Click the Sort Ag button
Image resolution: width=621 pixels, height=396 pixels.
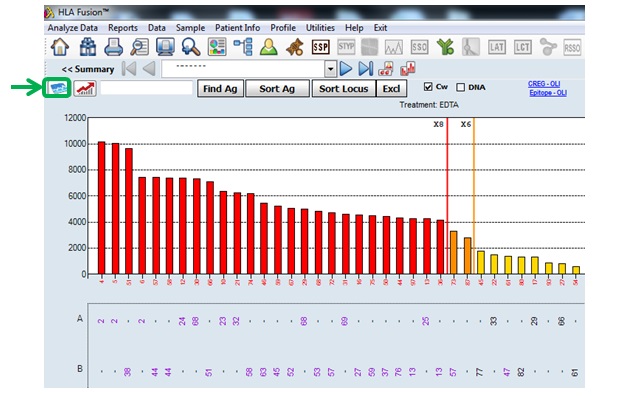(277, 89)
